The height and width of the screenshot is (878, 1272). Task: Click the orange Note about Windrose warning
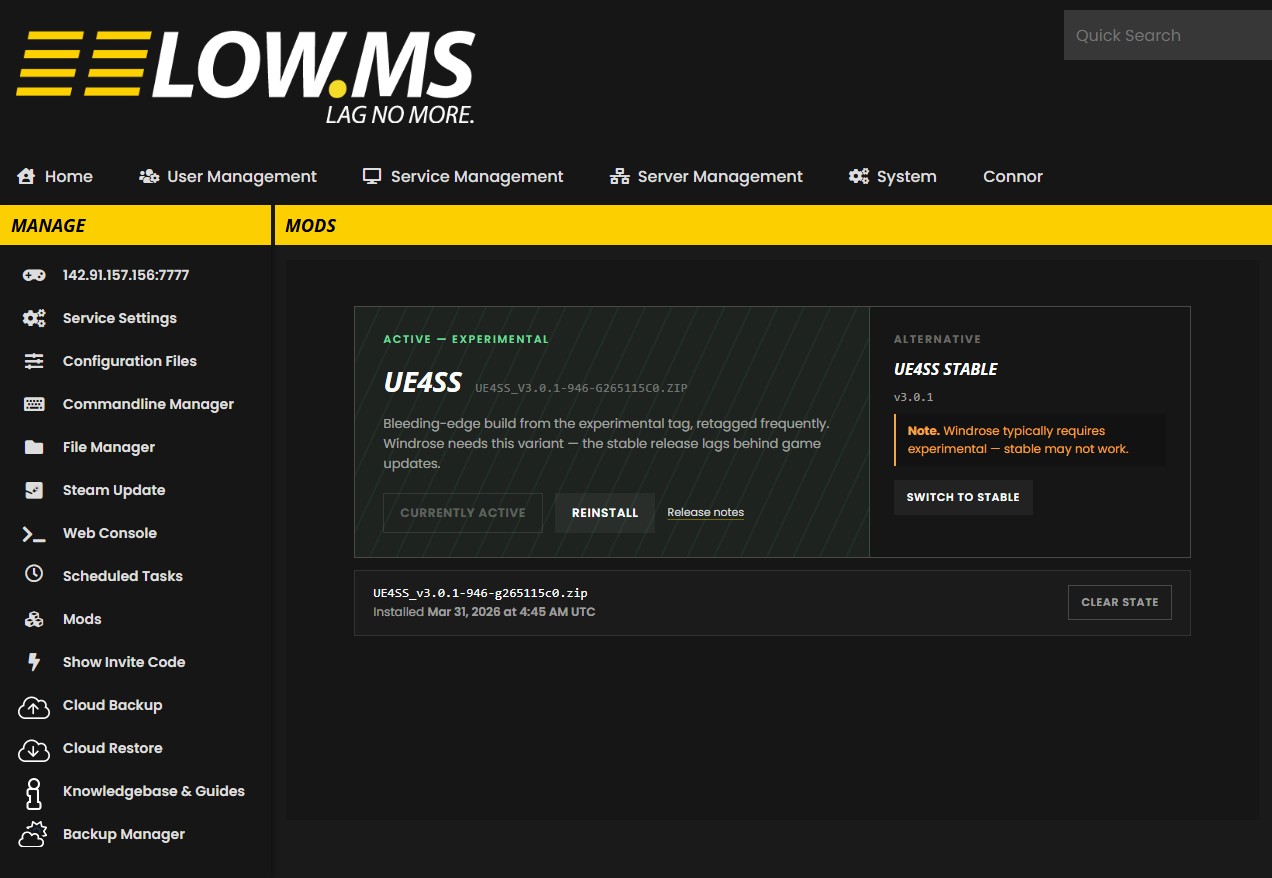pyautogui.click(x=1030, y=440)
